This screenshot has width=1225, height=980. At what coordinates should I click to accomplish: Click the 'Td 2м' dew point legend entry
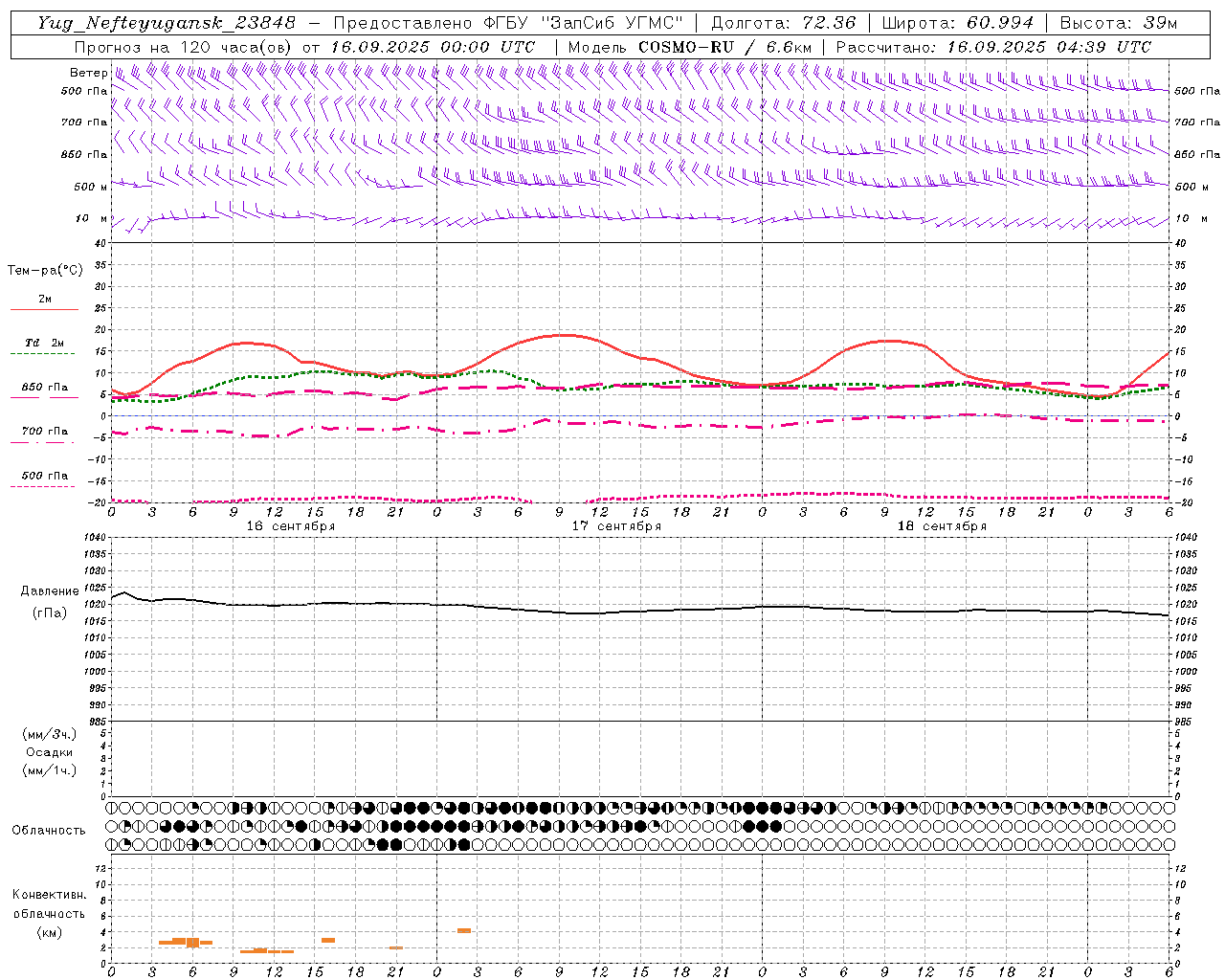[45, 343]
